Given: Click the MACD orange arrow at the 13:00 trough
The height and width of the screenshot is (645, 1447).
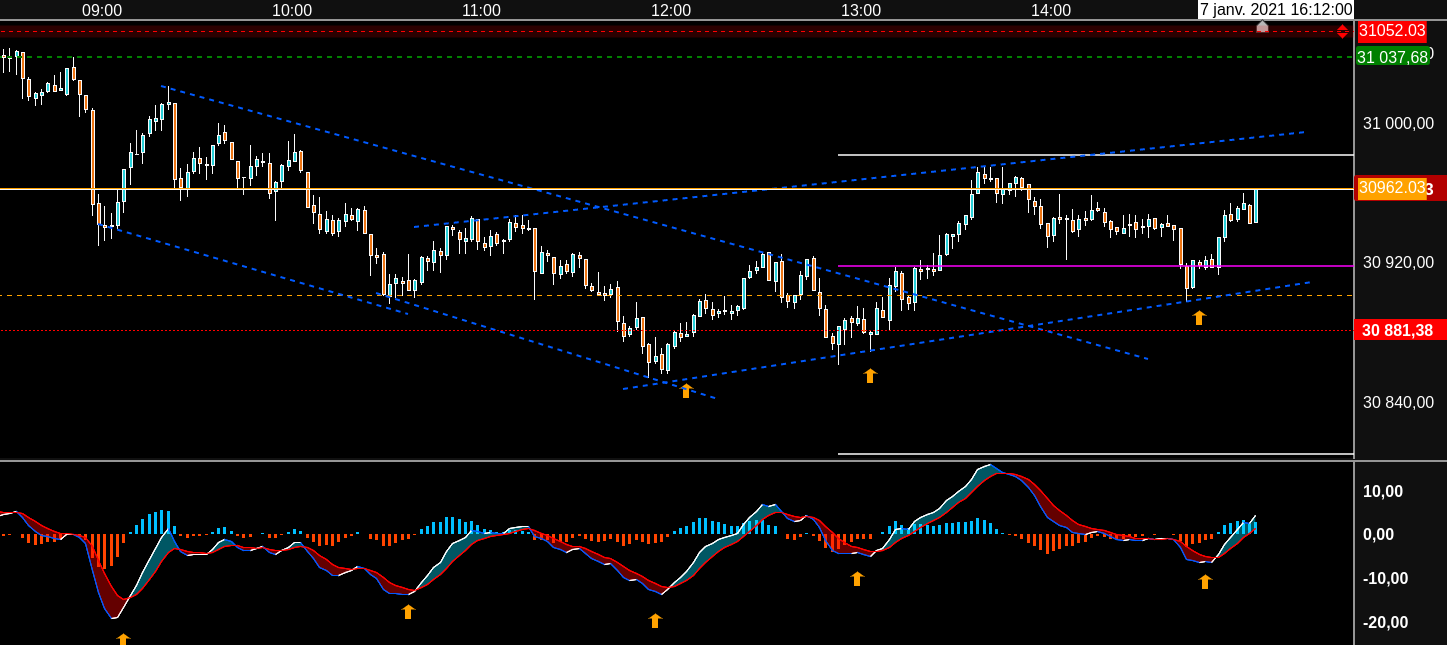Looking at the screenshot, I should coord(857,579).
